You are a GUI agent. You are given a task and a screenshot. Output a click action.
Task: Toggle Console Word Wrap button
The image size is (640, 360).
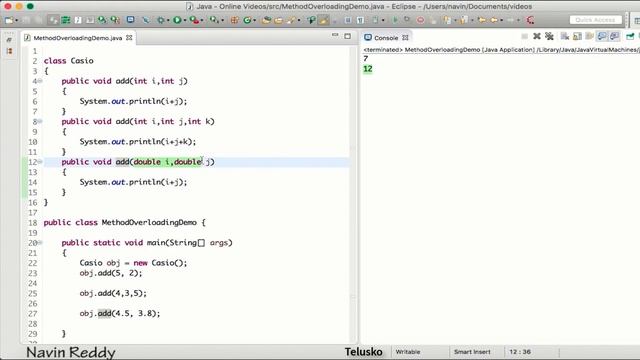click(589, 37)
